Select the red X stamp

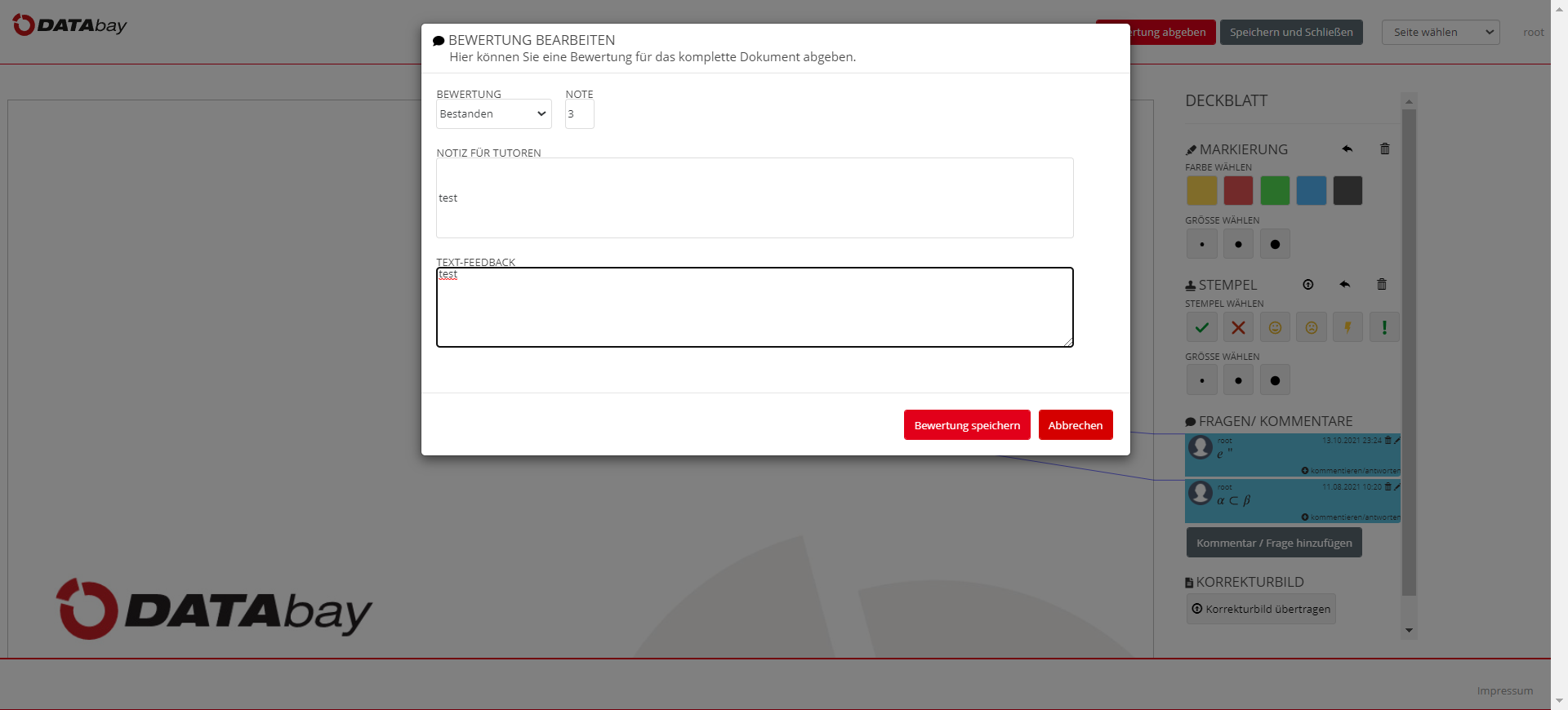click(x=1238, y=327)
